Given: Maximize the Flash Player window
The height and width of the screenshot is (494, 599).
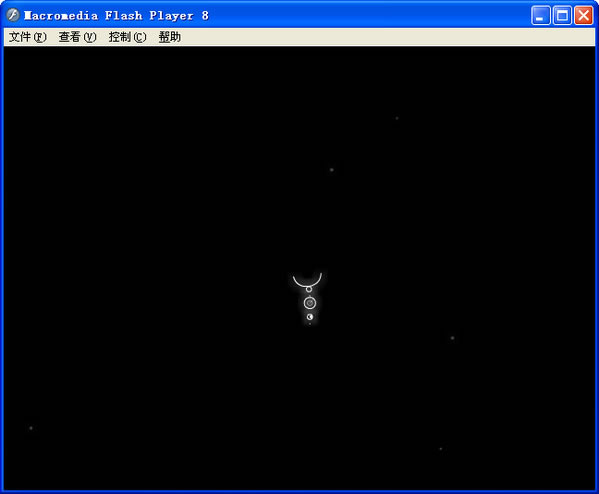Looking at the screenshot, I should pos(562,16).
